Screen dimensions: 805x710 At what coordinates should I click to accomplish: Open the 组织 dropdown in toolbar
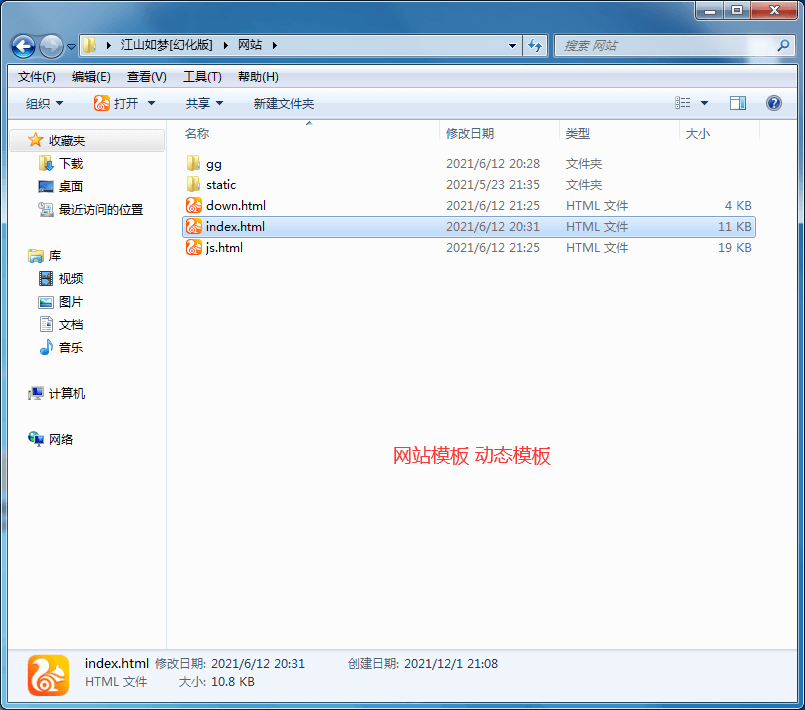[44, 104]
